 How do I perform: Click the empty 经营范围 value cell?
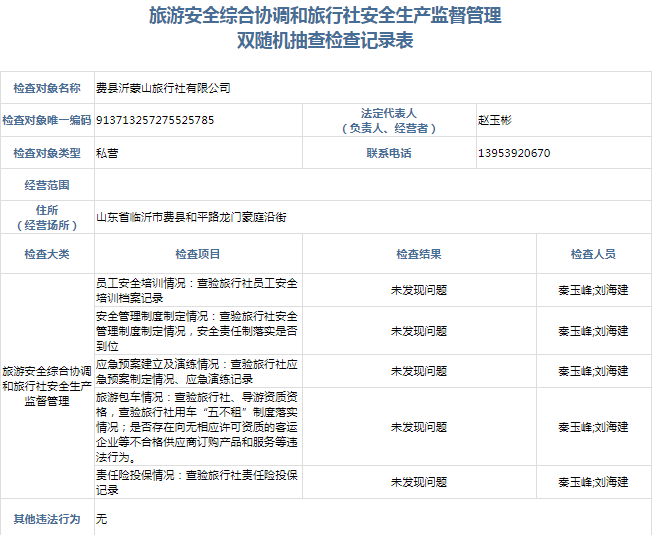point(372,185)
